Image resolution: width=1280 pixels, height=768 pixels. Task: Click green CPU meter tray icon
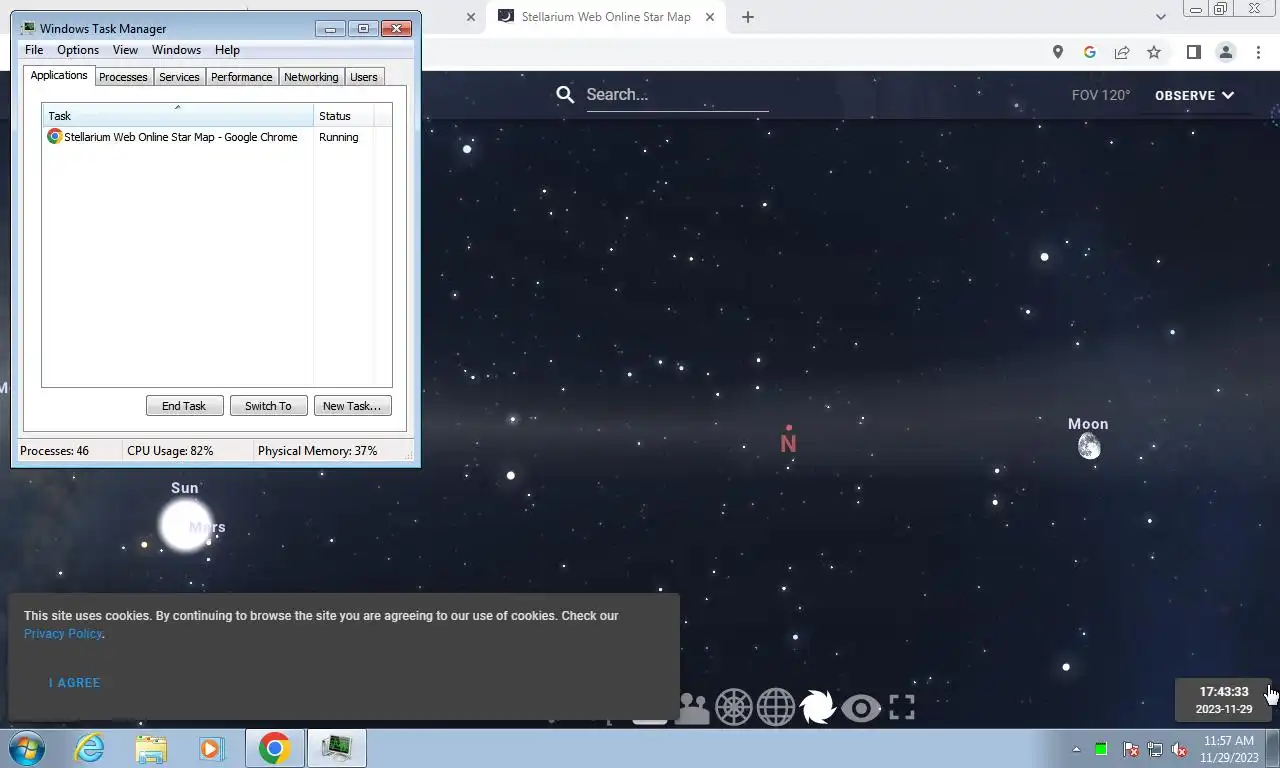[1101, 749]
